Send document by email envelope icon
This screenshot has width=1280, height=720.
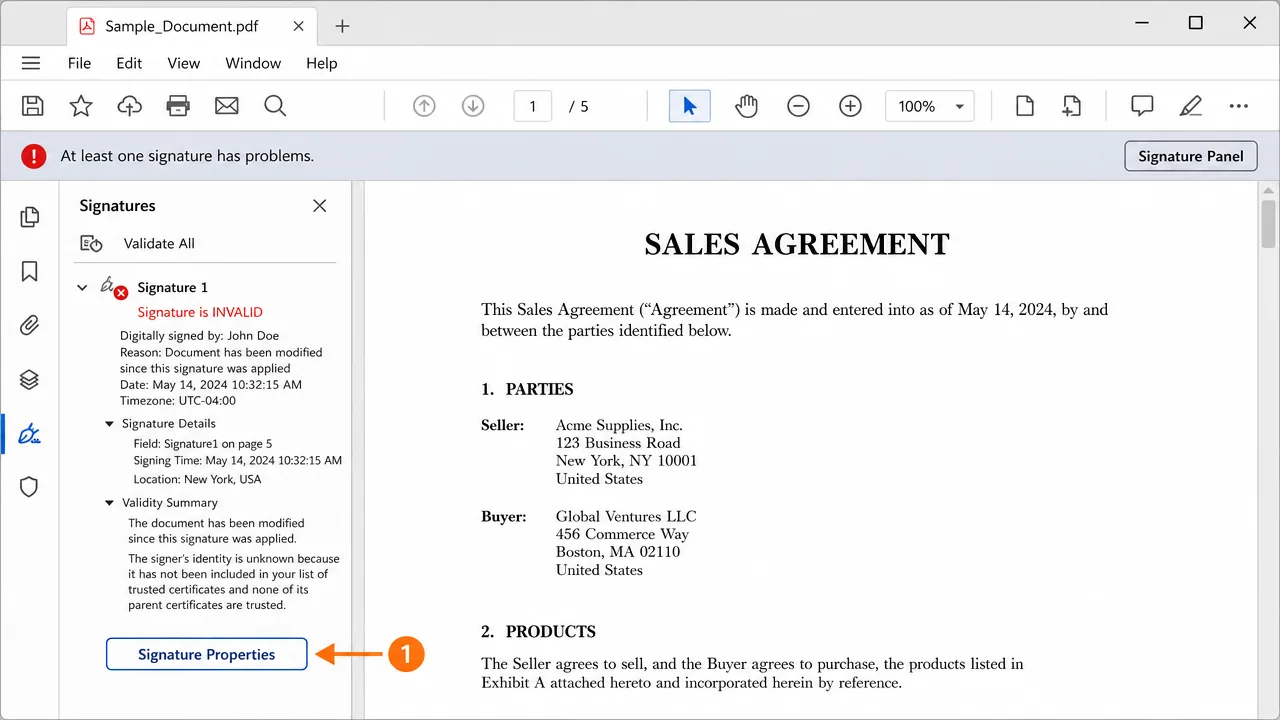[227, 106]
